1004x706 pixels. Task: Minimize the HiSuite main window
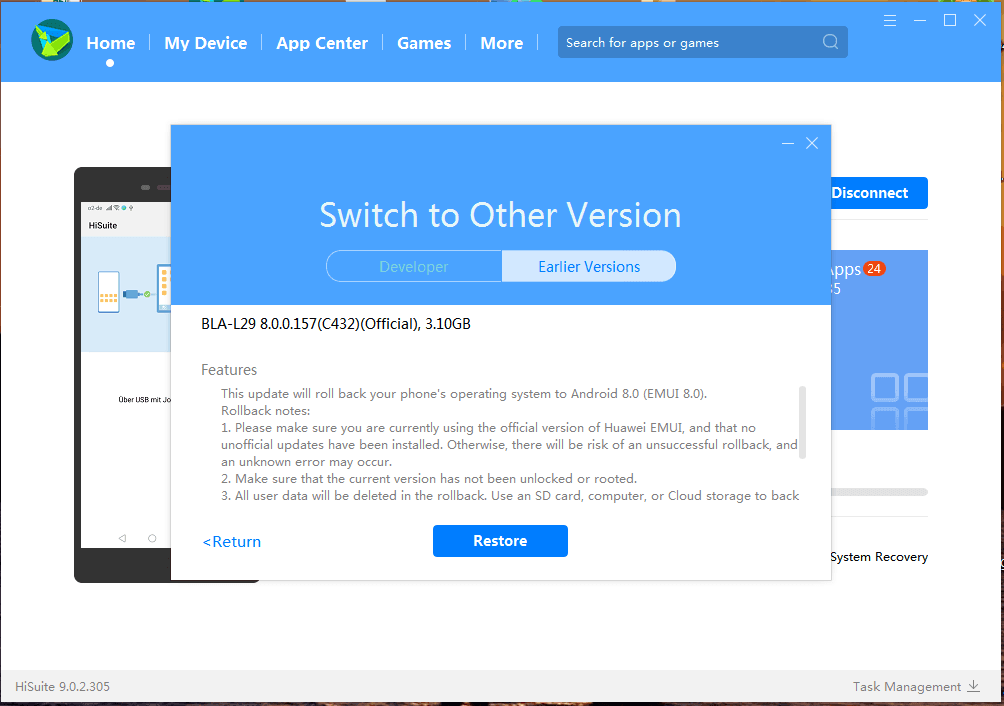tap(920, 20)
